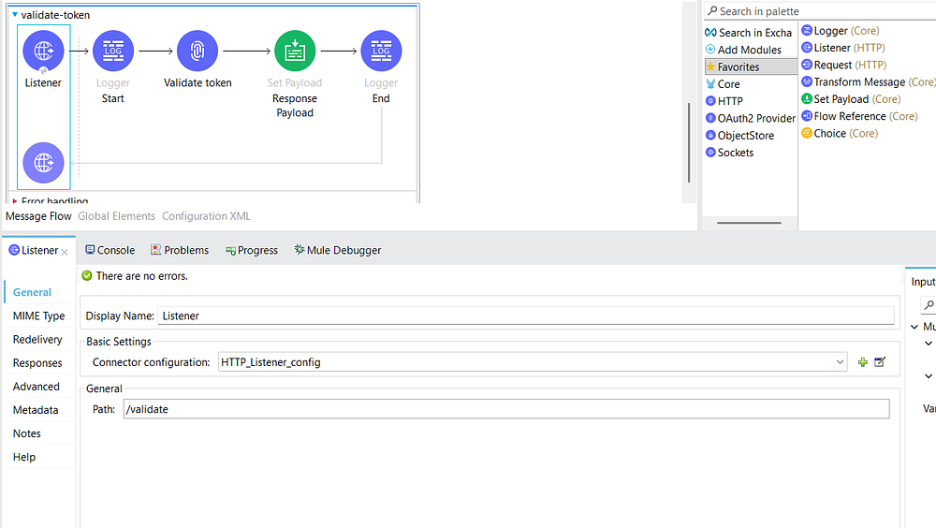The image size is (936, 528).
Task: Open the Configuration XML view
Action: (x=206, y=216)
